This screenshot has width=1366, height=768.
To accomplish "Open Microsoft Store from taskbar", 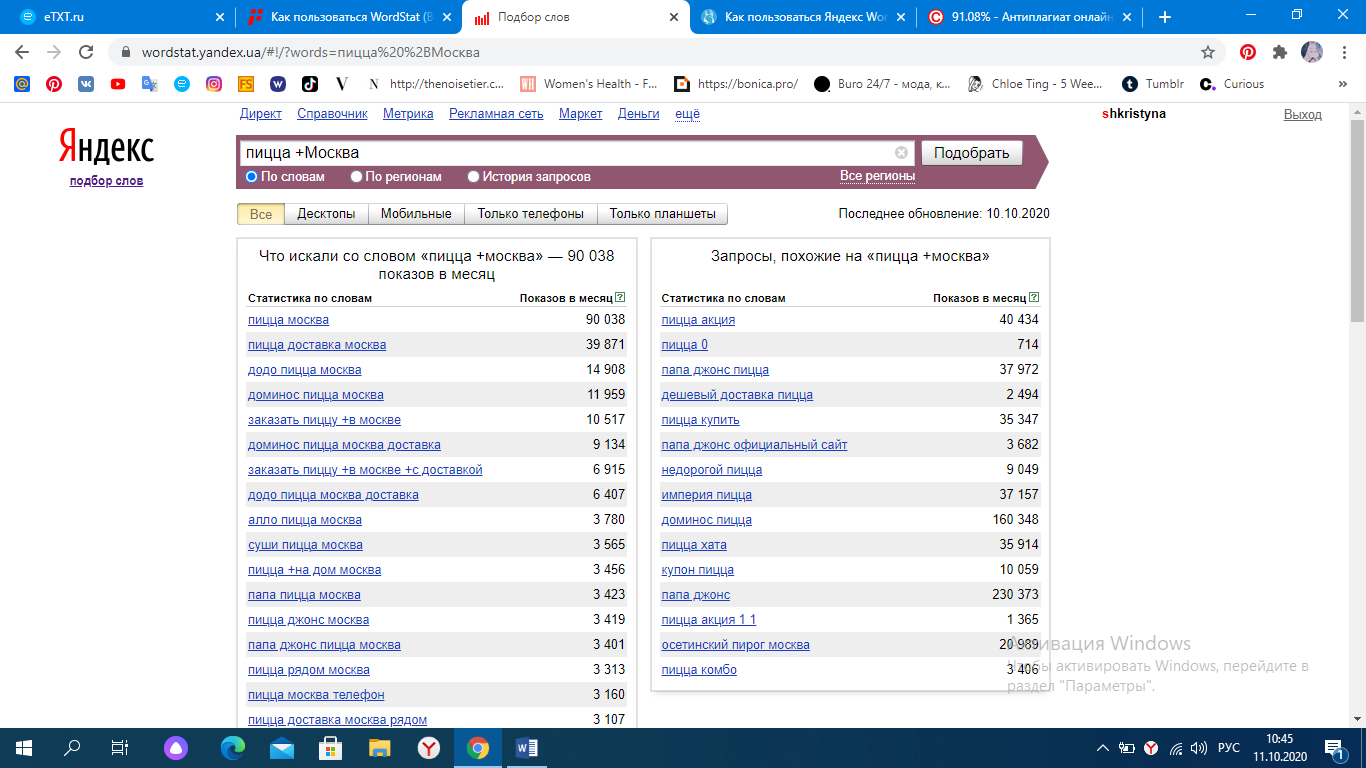I will click(330, 747).
